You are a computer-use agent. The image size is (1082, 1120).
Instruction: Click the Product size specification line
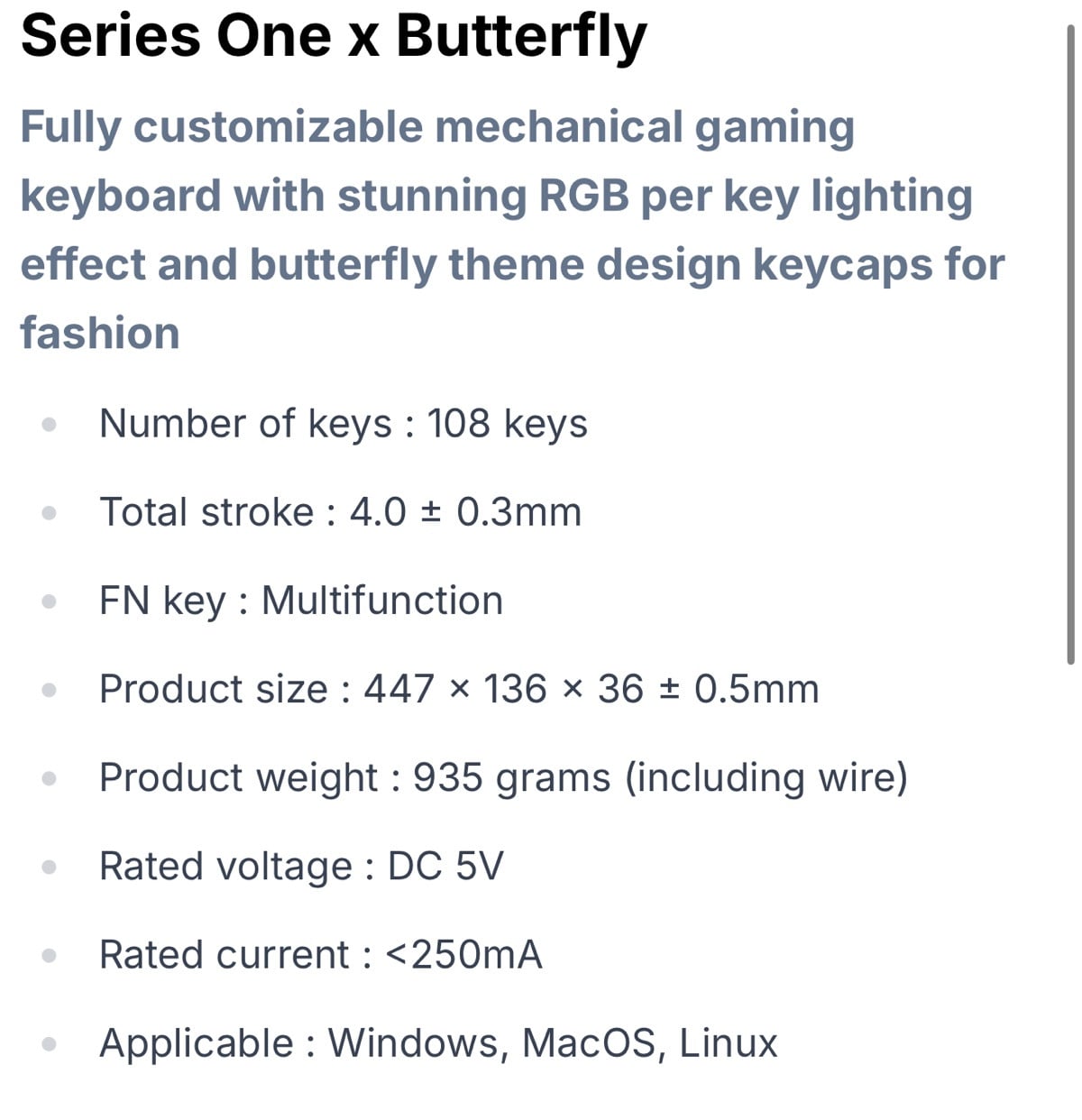point(459,689)
